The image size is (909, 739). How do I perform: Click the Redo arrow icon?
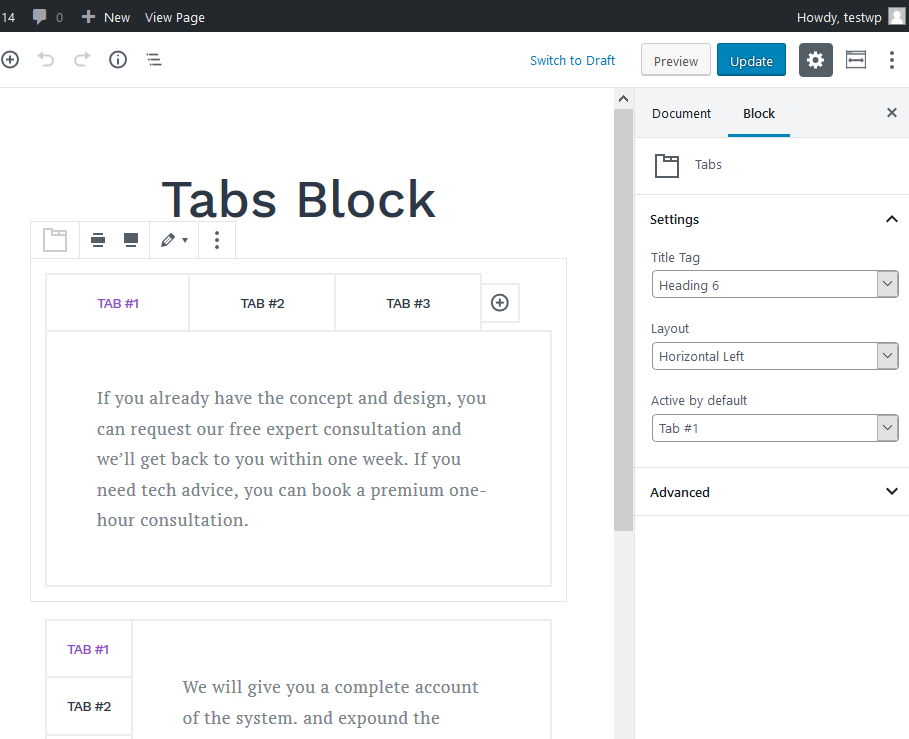pyautogui.click(x=82, y=60)
